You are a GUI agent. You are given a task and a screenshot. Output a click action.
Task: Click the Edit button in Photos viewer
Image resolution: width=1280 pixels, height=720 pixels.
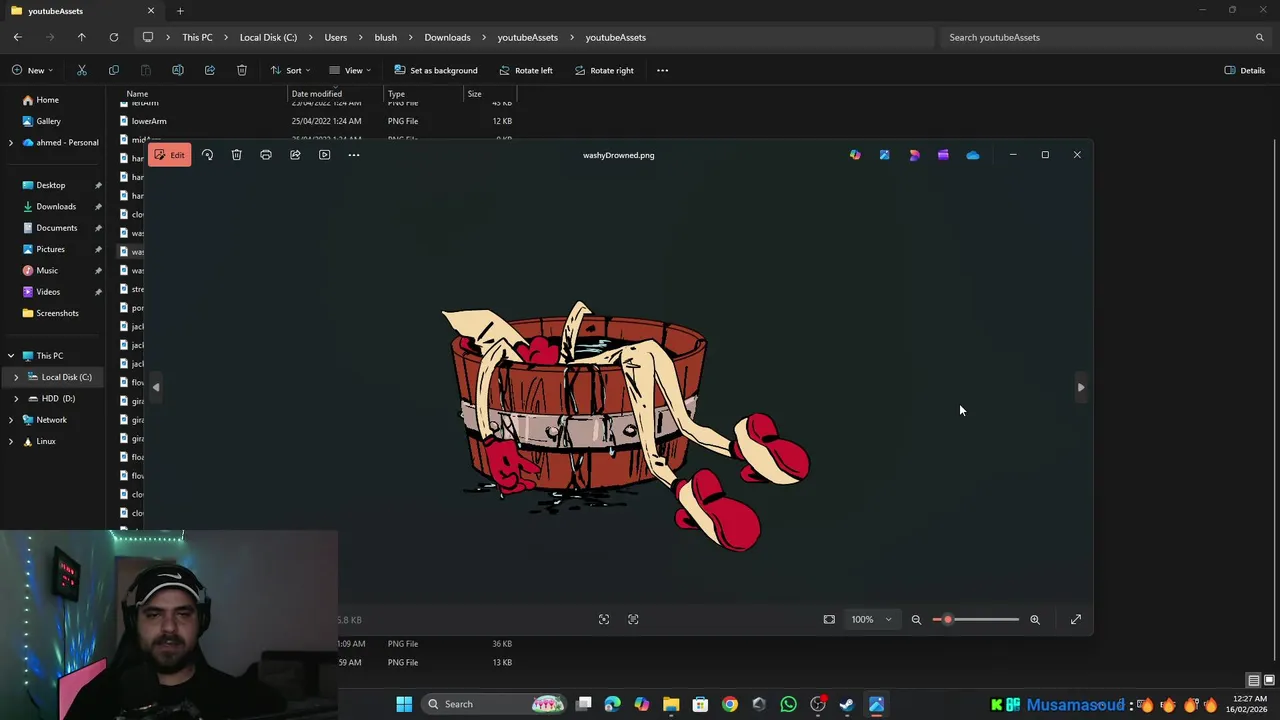tap(169, 155)
